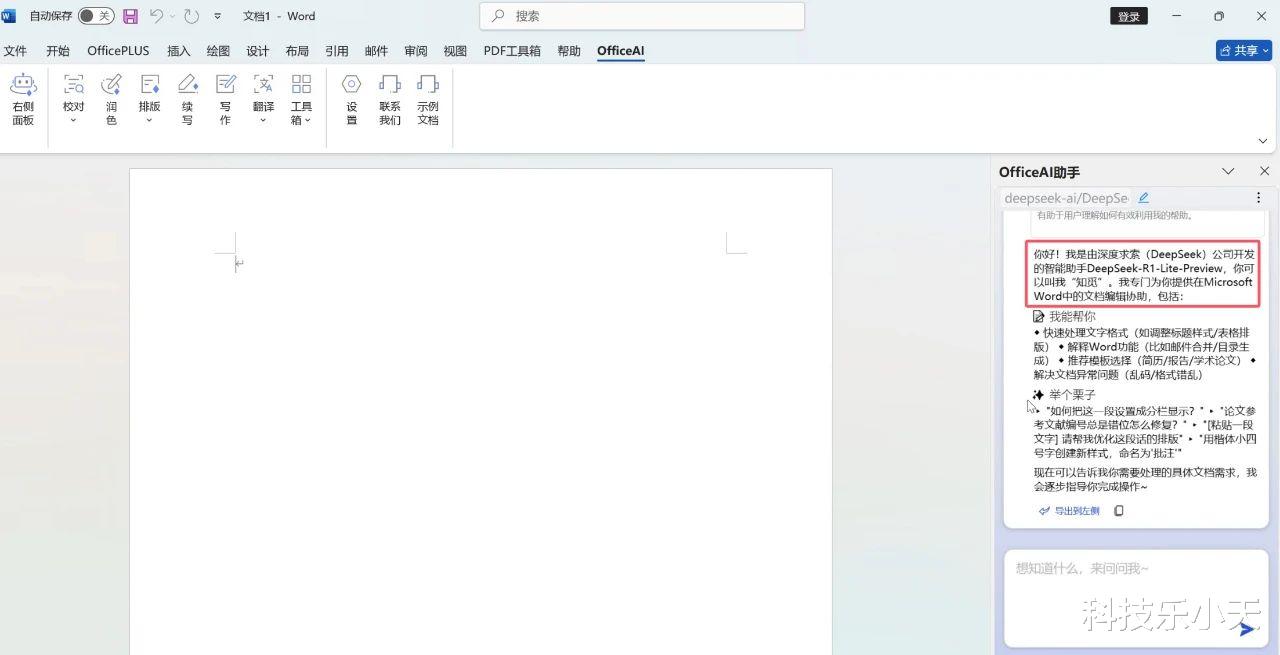Expand the 校对 dropdown arrow
This screenshot has height=655, width=1280.
pyautogui.click(x=73, y=121)
